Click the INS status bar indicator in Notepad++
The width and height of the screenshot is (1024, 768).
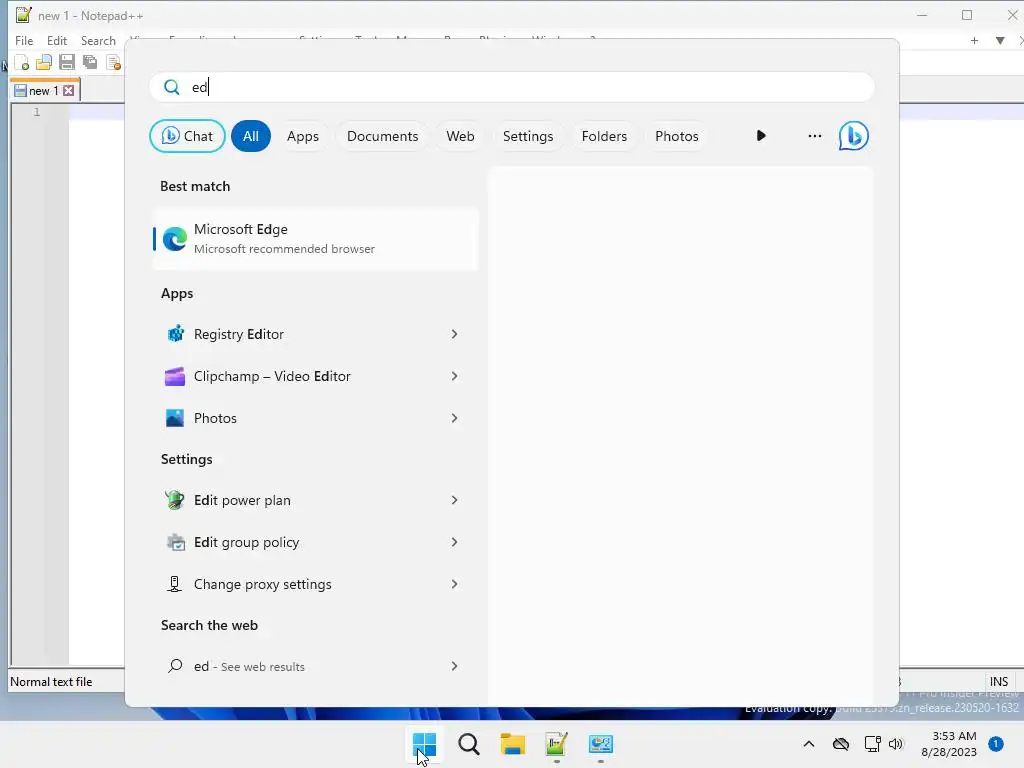pyautogui.click(x=999, y=682)
